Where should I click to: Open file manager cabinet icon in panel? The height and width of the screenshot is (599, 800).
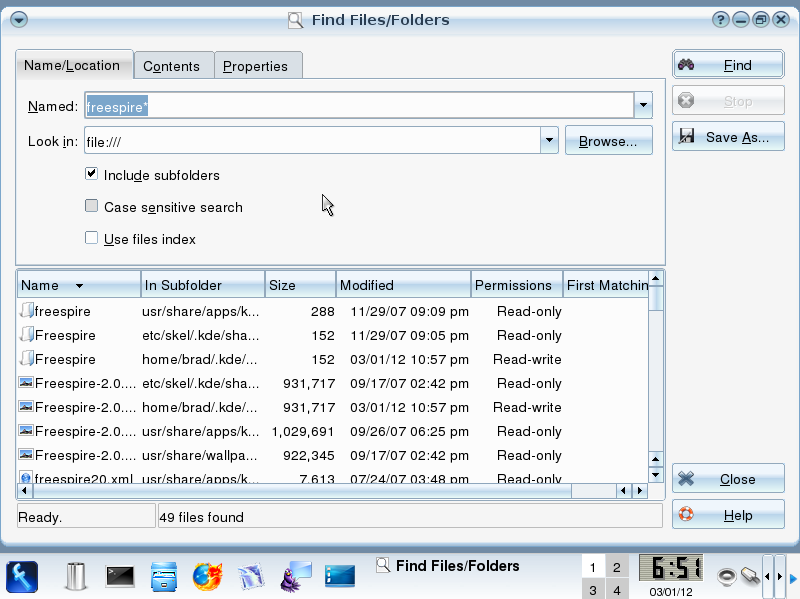[x=164, y=577]
